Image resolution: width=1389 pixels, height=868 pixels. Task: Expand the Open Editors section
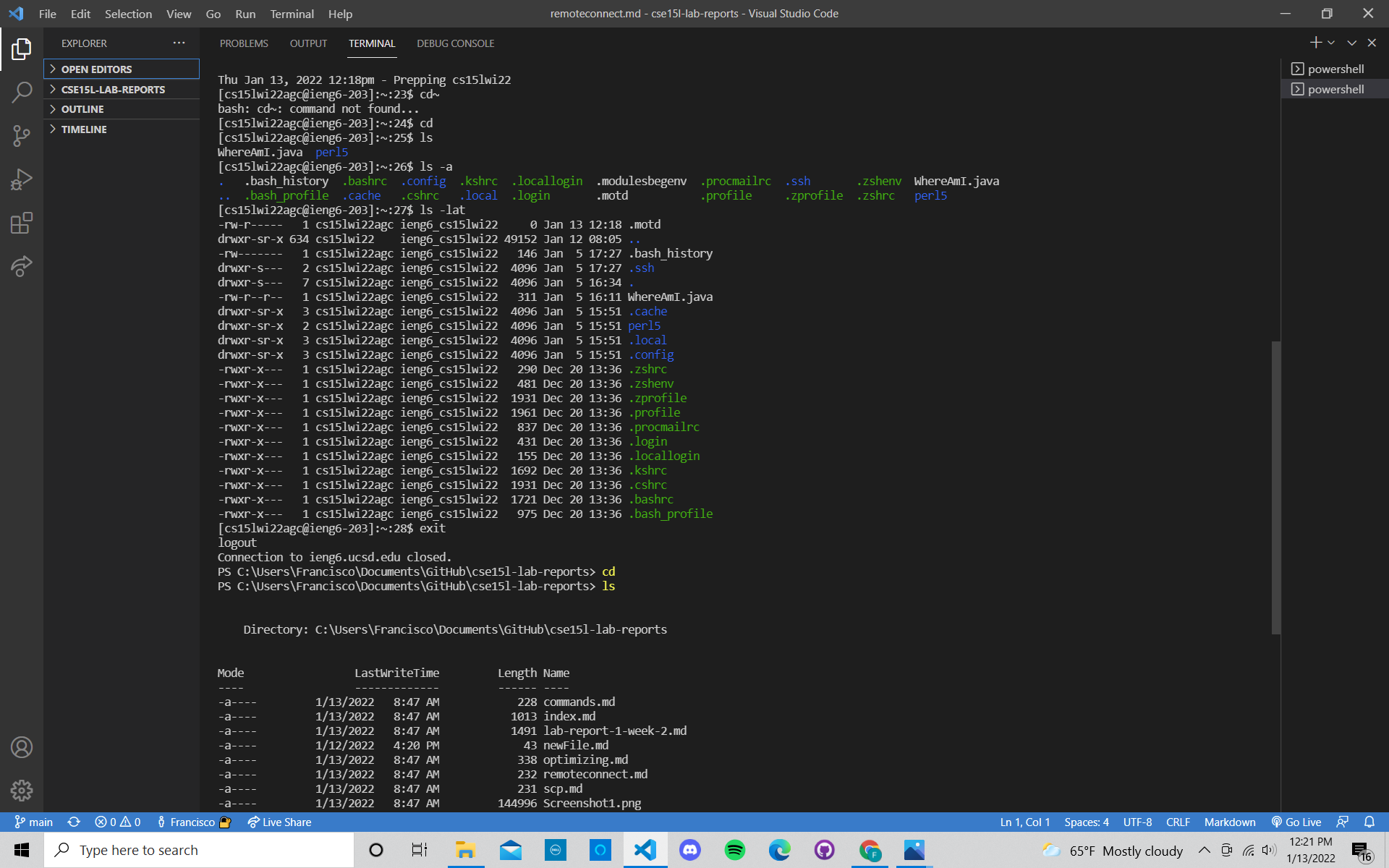point(122,69)
